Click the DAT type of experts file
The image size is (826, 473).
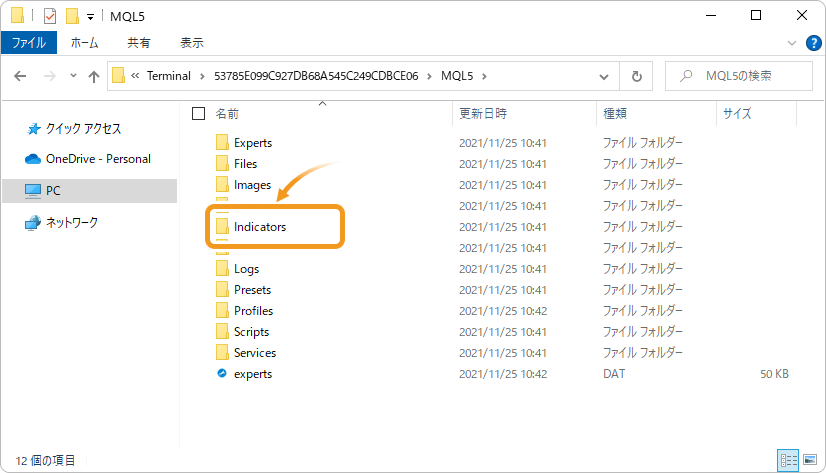(x=614, y=374)
